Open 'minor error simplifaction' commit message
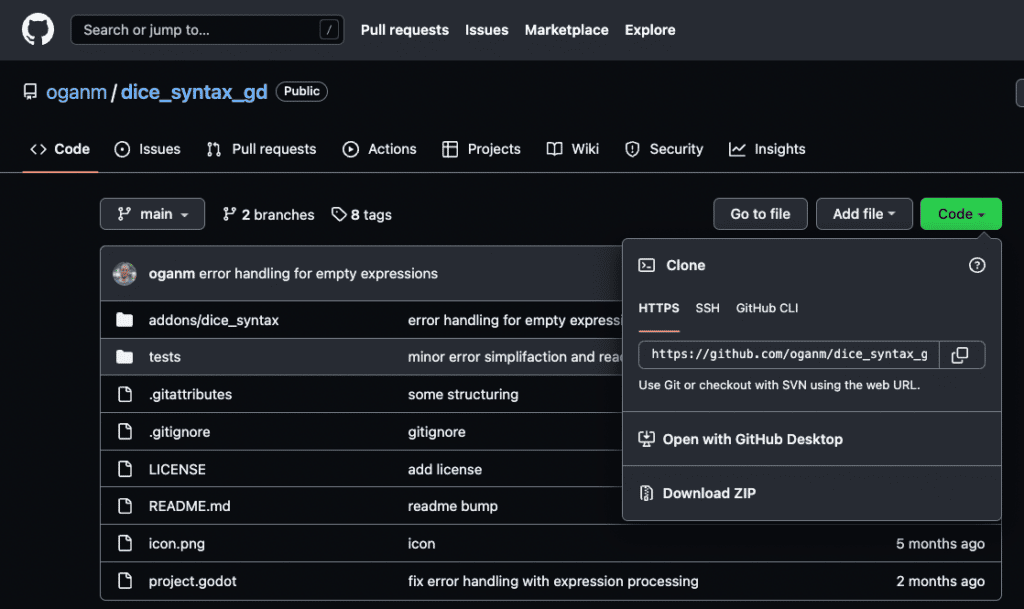Image resolution: width=1024 pixels, height=609 pixels. pos(515,357)
